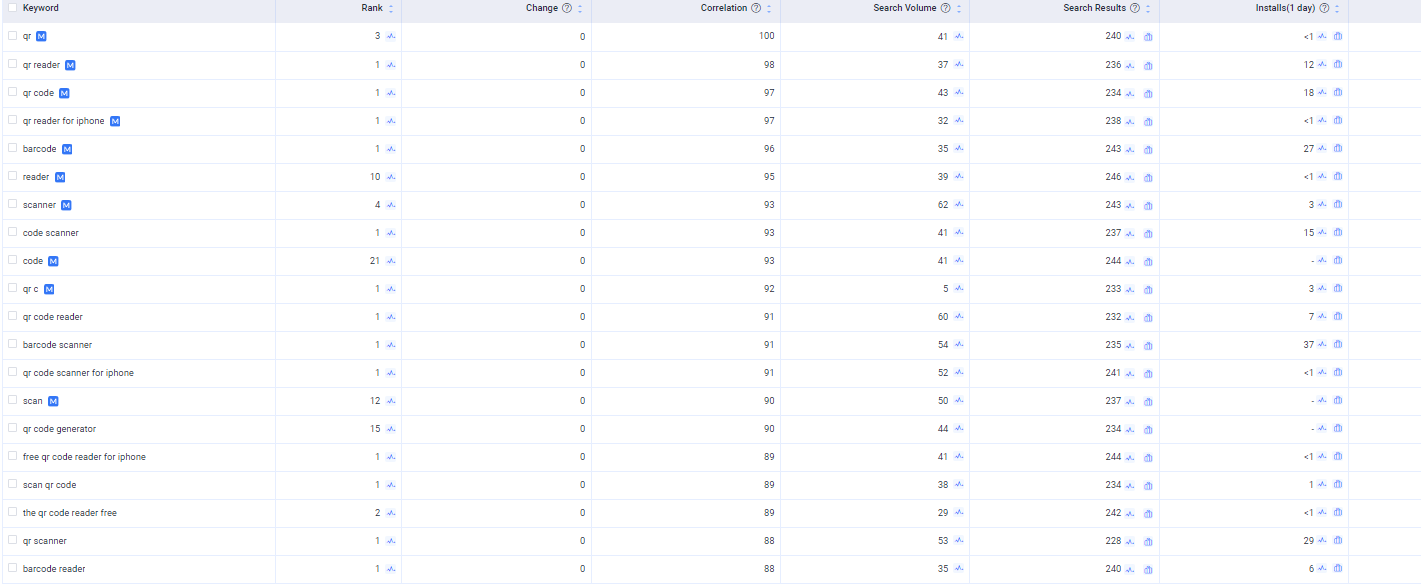This screenshot has height=585, width=1421.
Task: Click rank value 1 for "qr reader"
Action: (x=378, y=65)
